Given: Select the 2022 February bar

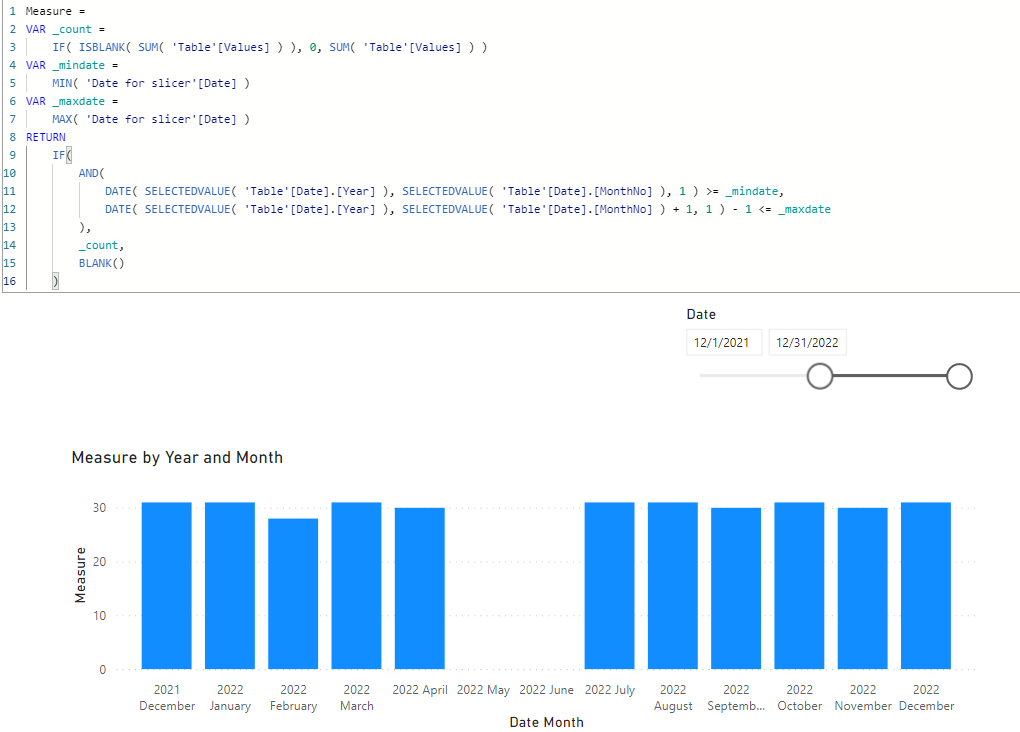Looking at the screenshot, I should tap(293, 593).
